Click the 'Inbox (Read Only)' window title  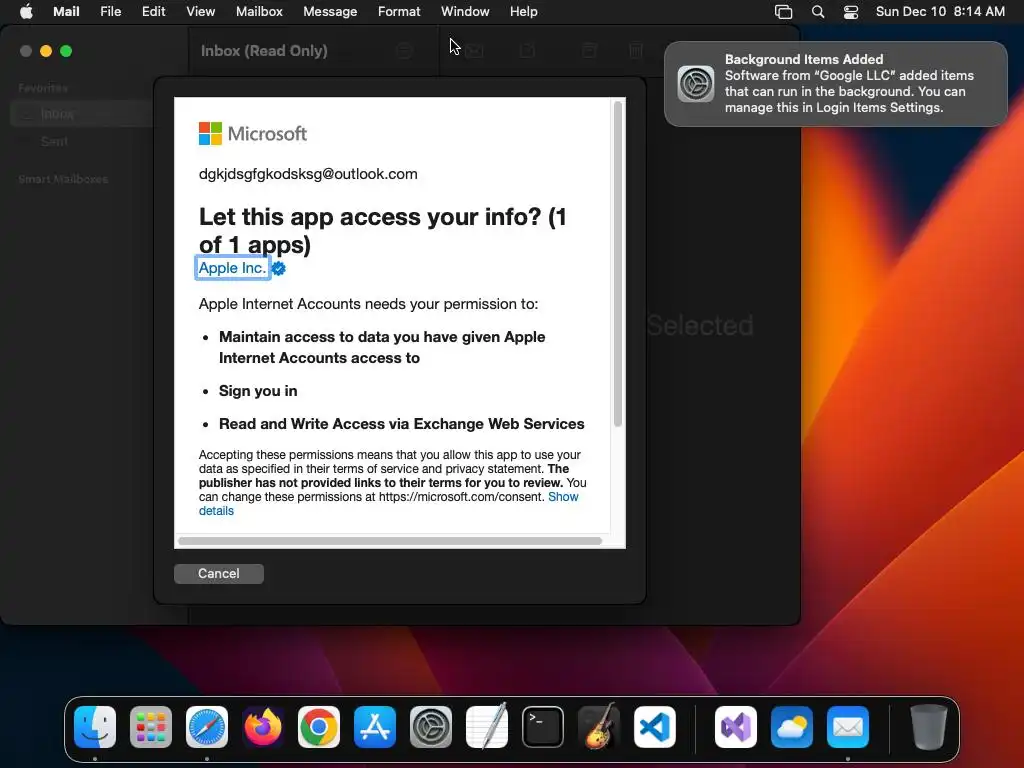[264, 51]
